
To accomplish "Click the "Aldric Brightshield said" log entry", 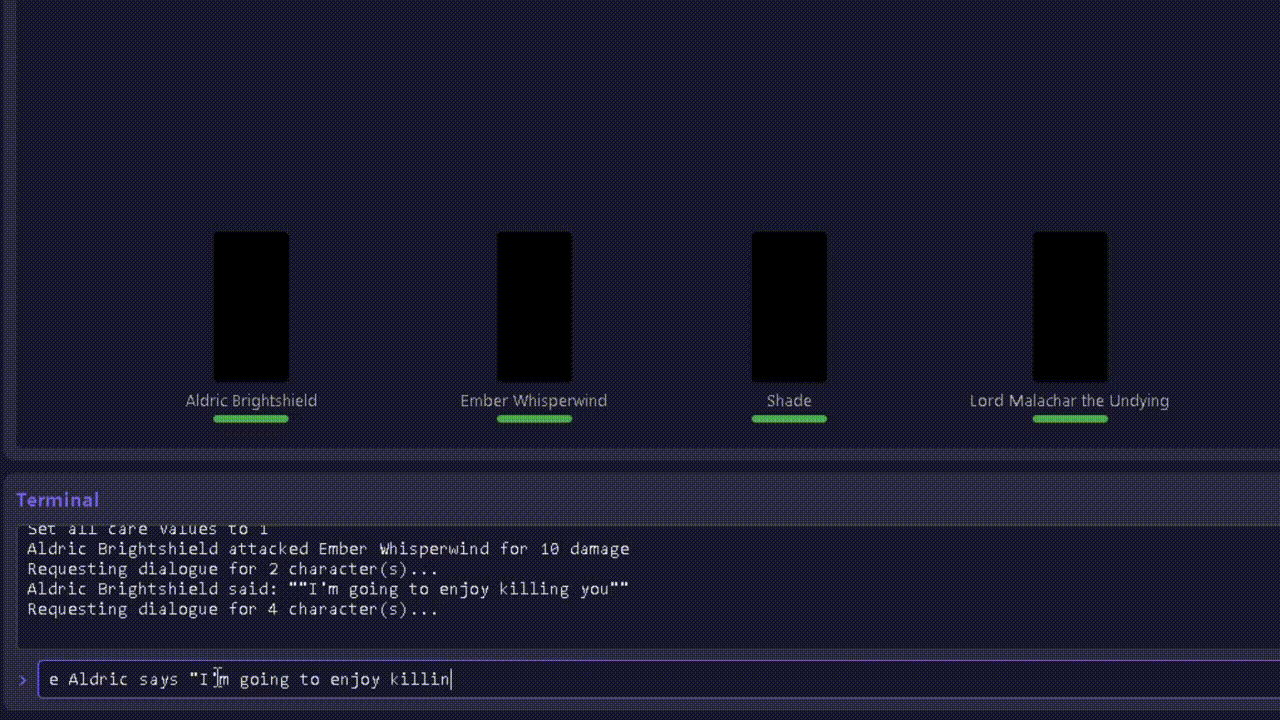I will click(x=328, y=589).
